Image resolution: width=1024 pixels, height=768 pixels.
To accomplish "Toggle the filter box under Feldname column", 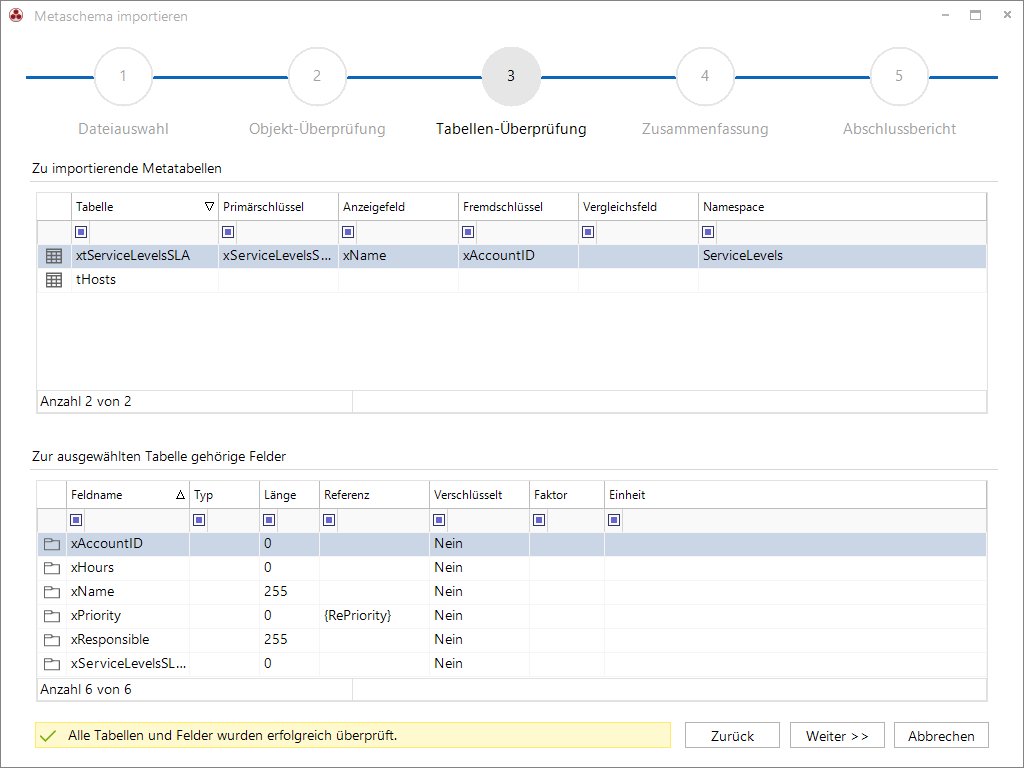I will tap(76, 520).
